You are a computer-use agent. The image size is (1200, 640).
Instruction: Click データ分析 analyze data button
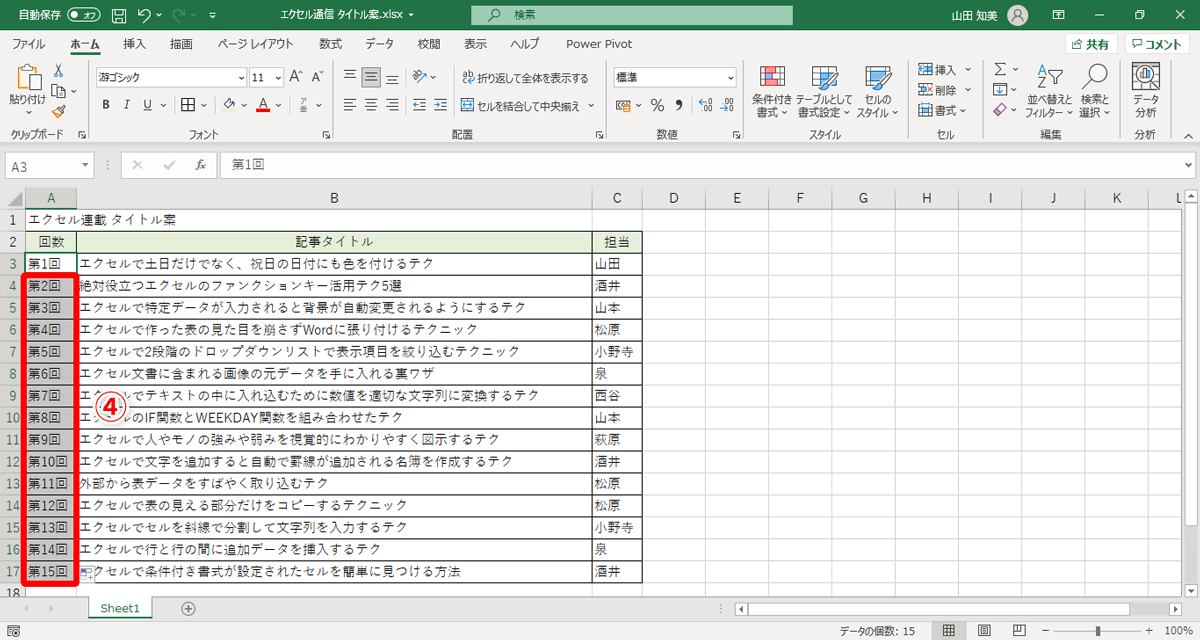pyautogui.click(x=1146, y=91)
